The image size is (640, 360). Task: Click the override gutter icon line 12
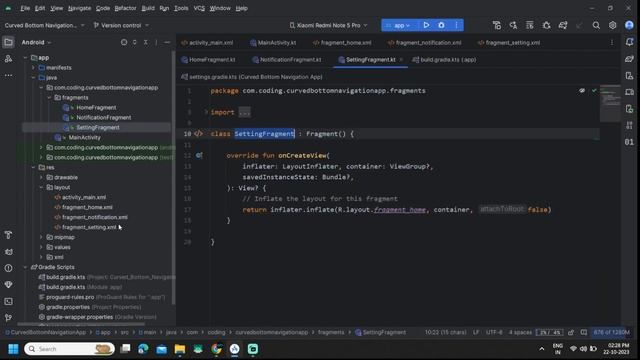[x=199, y=155]
